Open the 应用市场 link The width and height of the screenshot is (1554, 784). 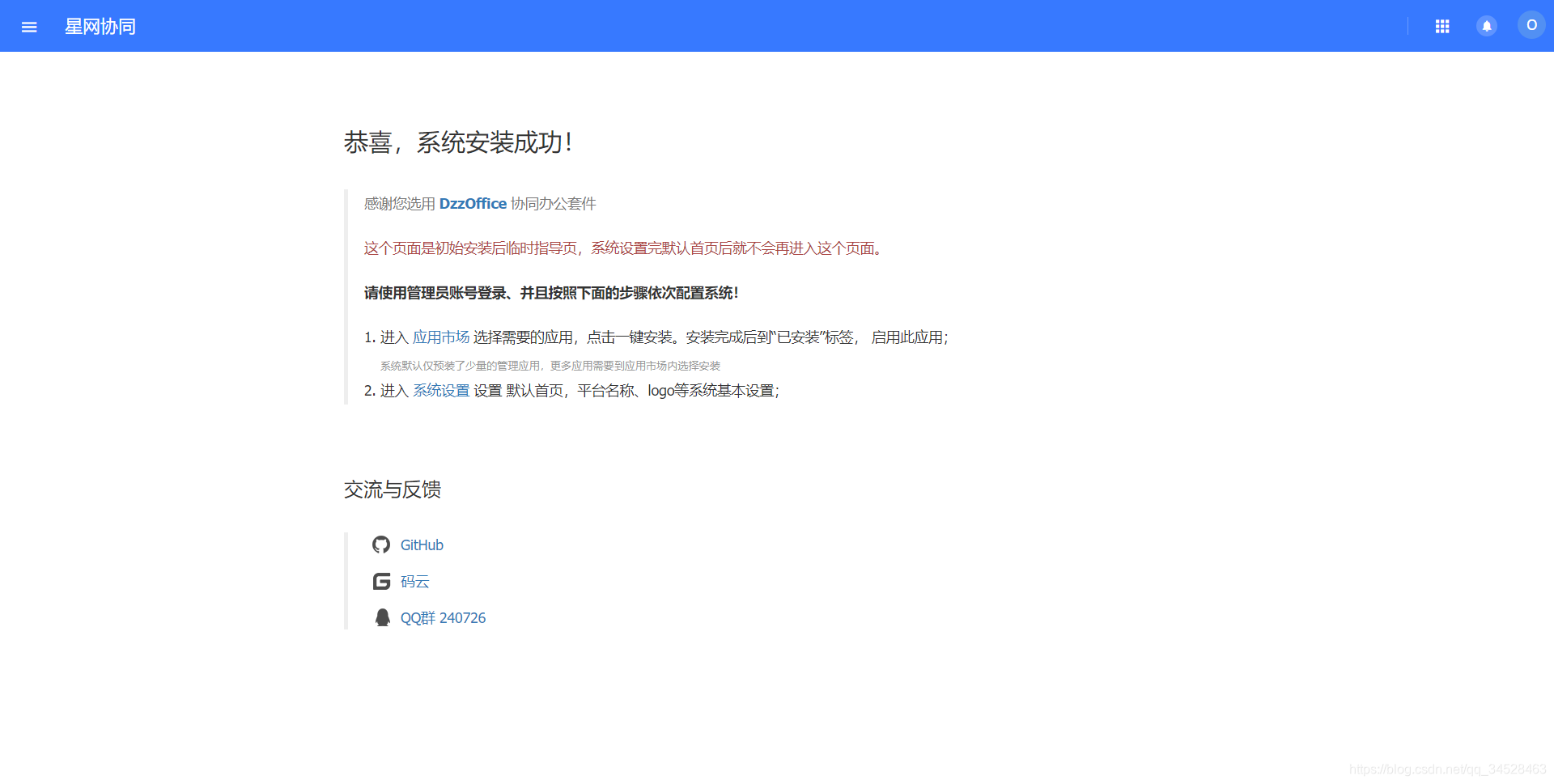[440, 337]
